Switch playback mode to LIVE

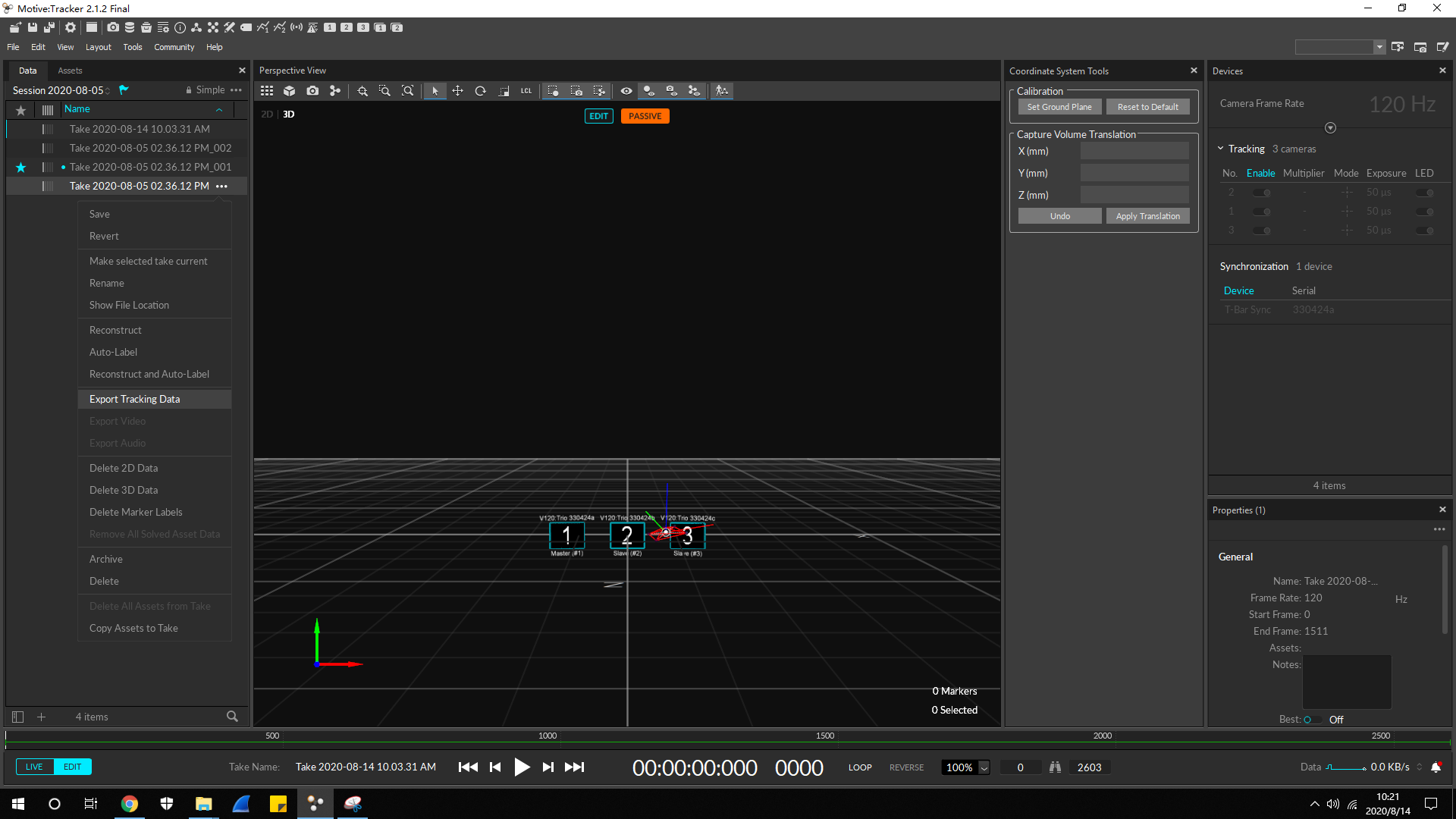34,767
